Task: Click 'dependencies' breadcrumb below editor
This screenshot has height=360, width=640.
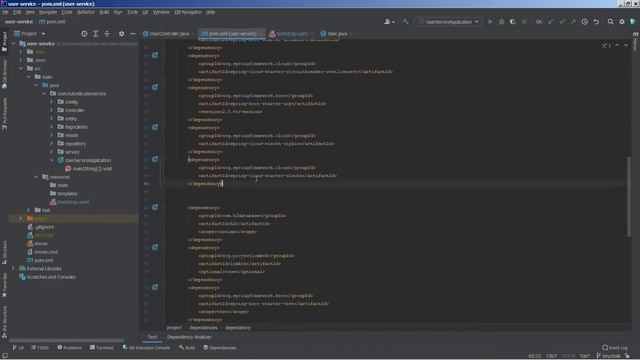Action: pos(203,328)
